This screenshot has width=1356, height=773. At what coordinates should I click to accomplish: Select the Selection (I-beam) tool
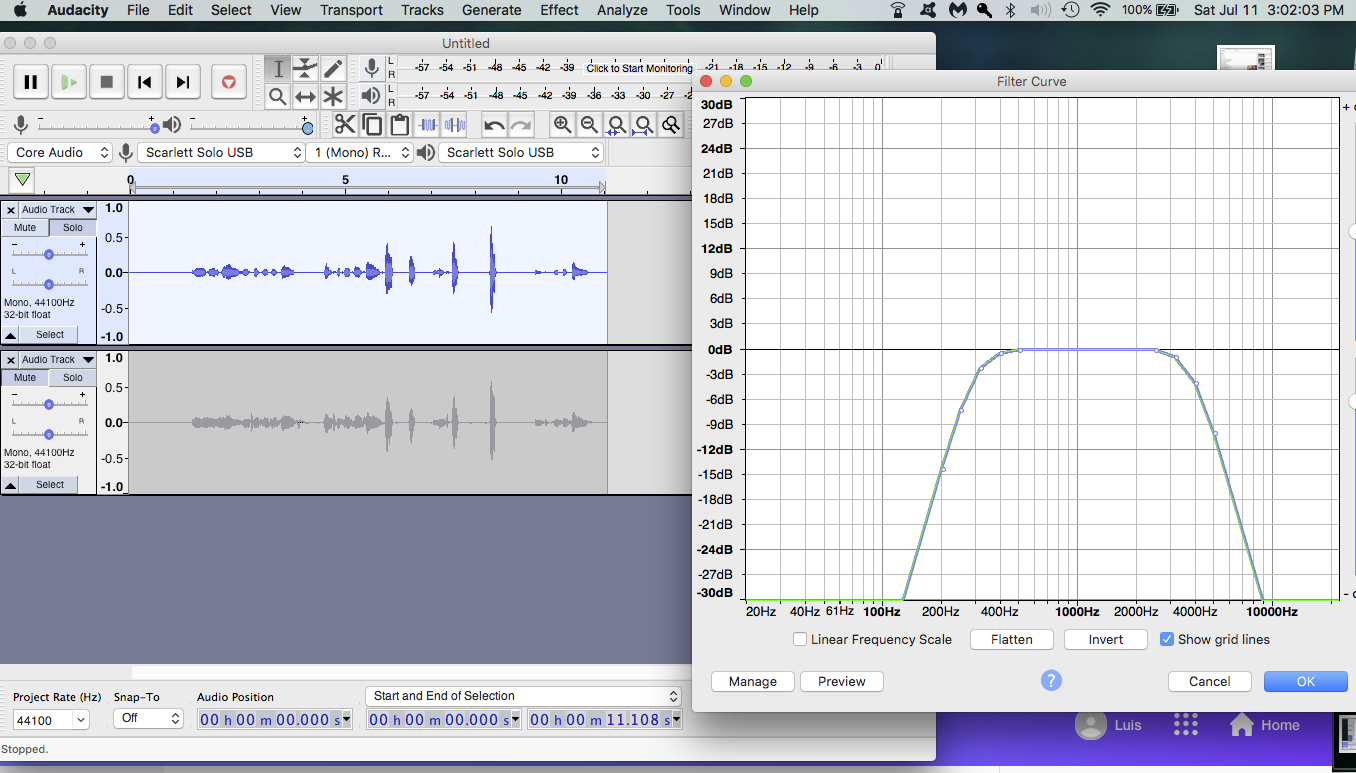pos(278,68)
